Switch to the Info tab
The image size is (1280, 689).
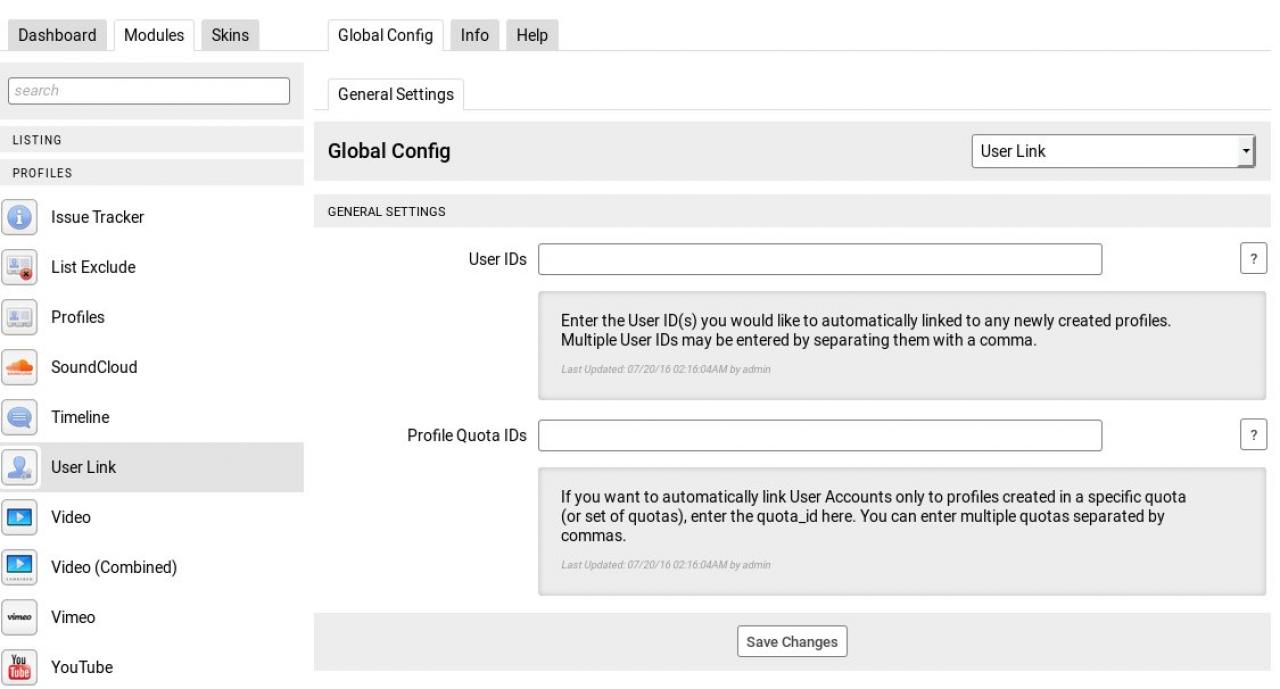click(x=474, y=35)
